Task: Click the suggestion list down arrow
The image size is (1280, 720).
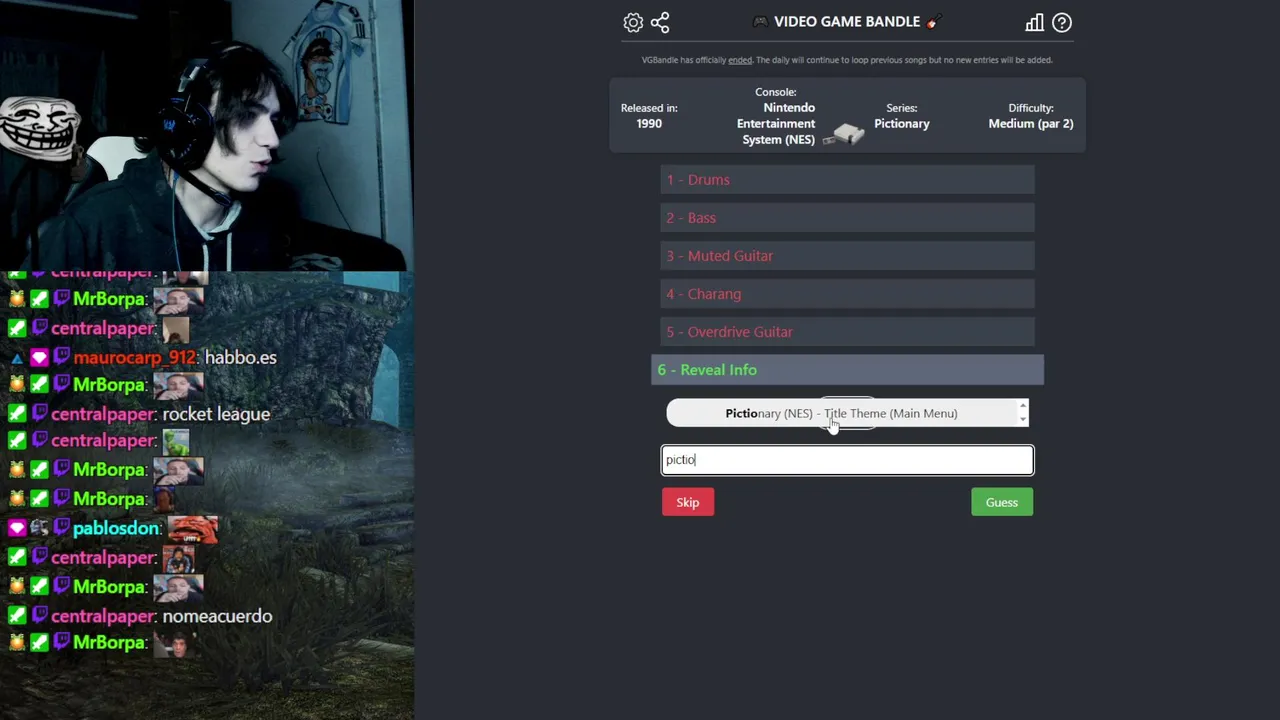Action: point(1022,420)
